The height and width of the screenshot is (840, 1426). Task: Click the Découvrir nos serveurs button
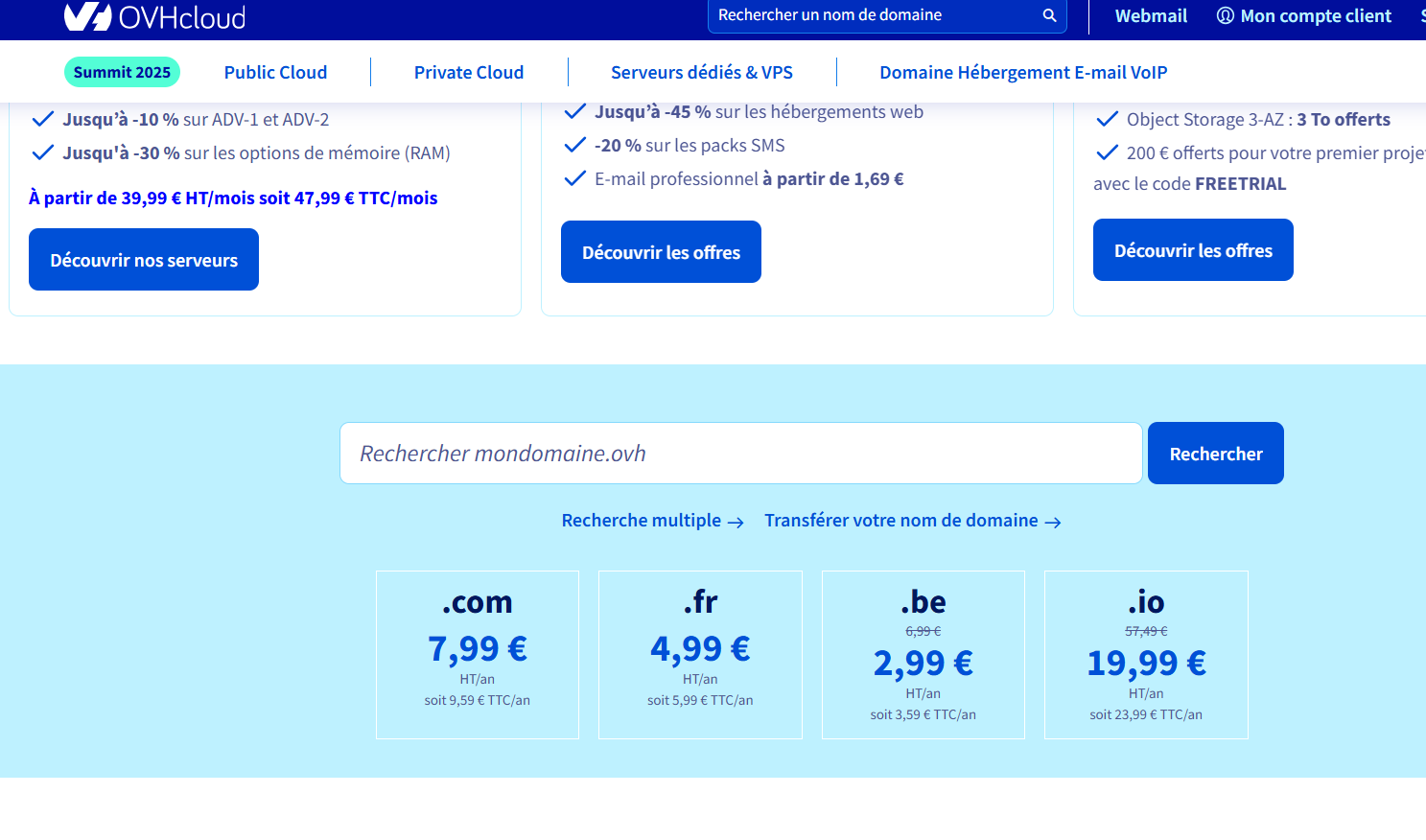(143, 259)
